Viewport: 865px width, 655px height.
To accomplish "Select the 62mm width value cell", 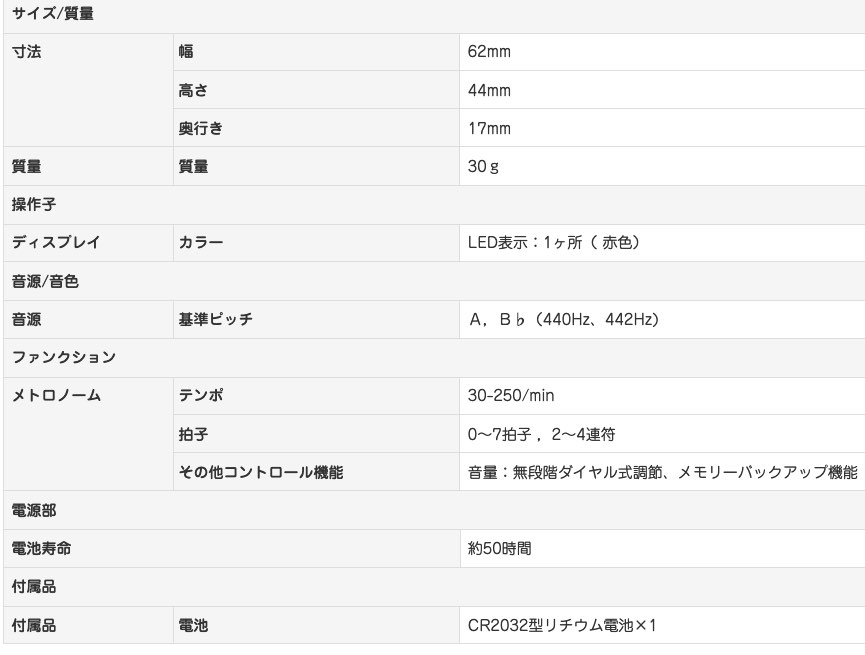I will point(662,52).
